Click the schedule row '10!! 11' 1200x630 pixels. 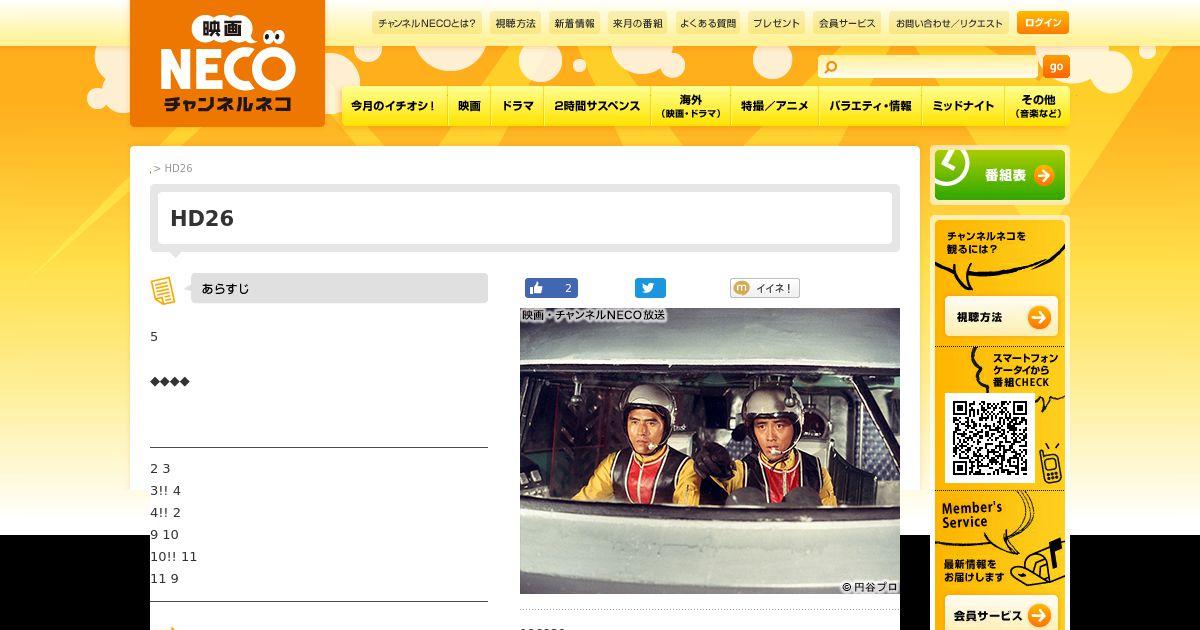(174, 556)
